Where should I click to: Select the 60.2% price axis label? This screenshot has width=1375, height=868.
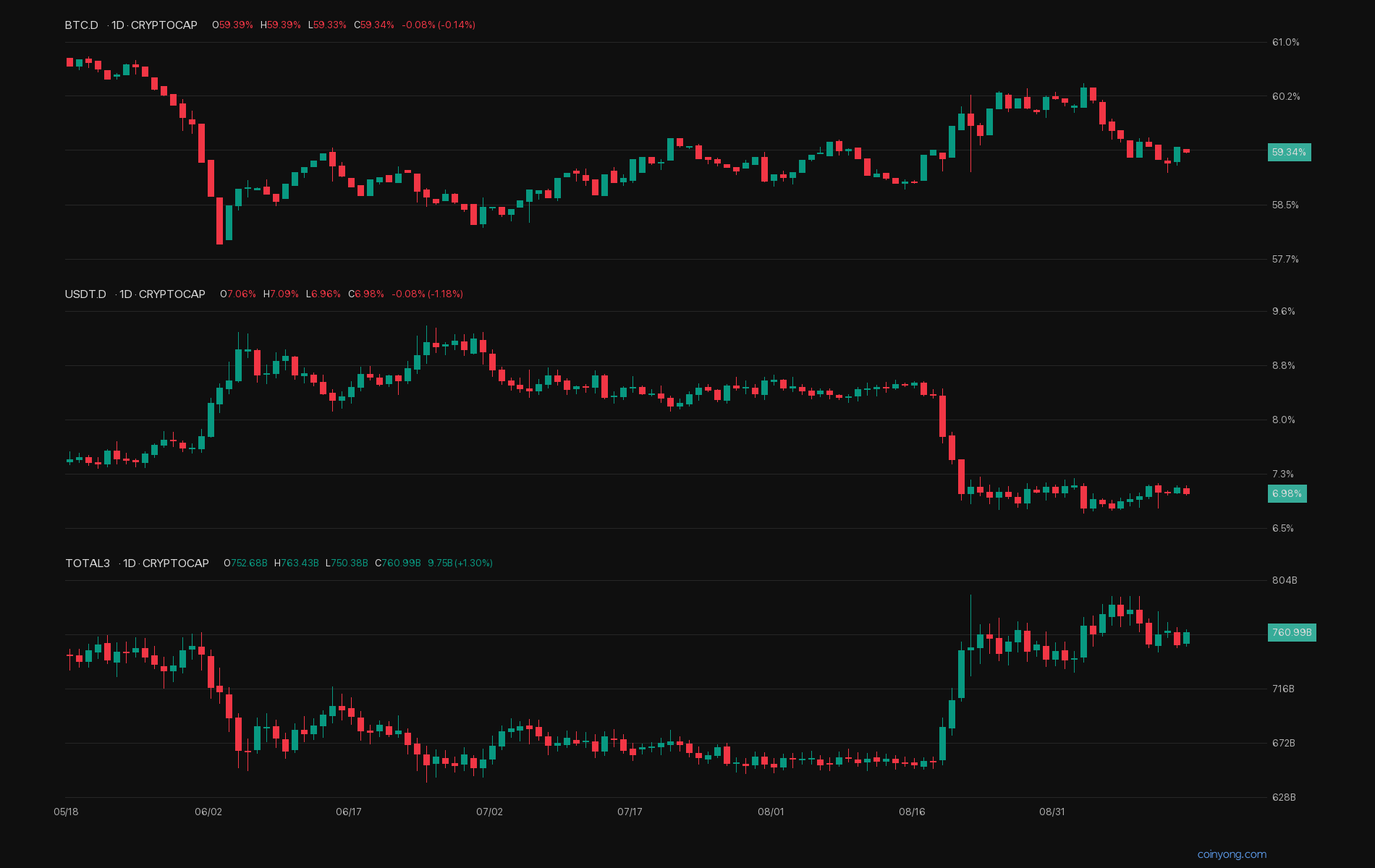(x=1286, y=97)
